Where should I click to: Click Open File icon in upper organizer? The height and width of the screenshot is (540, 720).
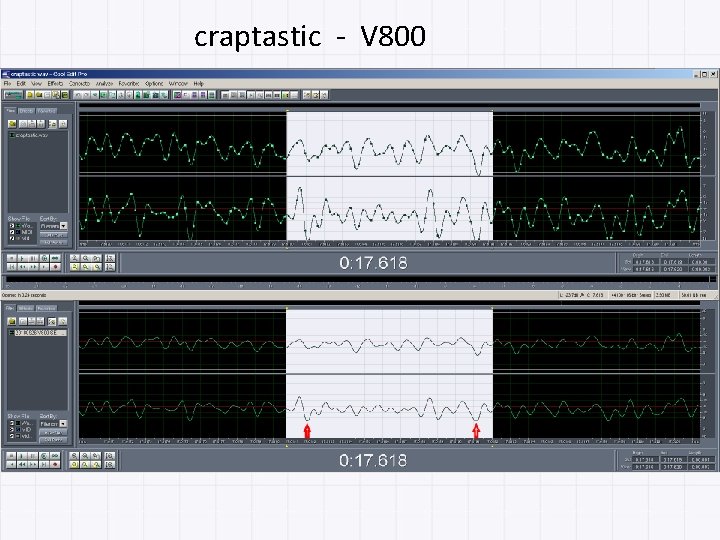[x=12, y=124]
